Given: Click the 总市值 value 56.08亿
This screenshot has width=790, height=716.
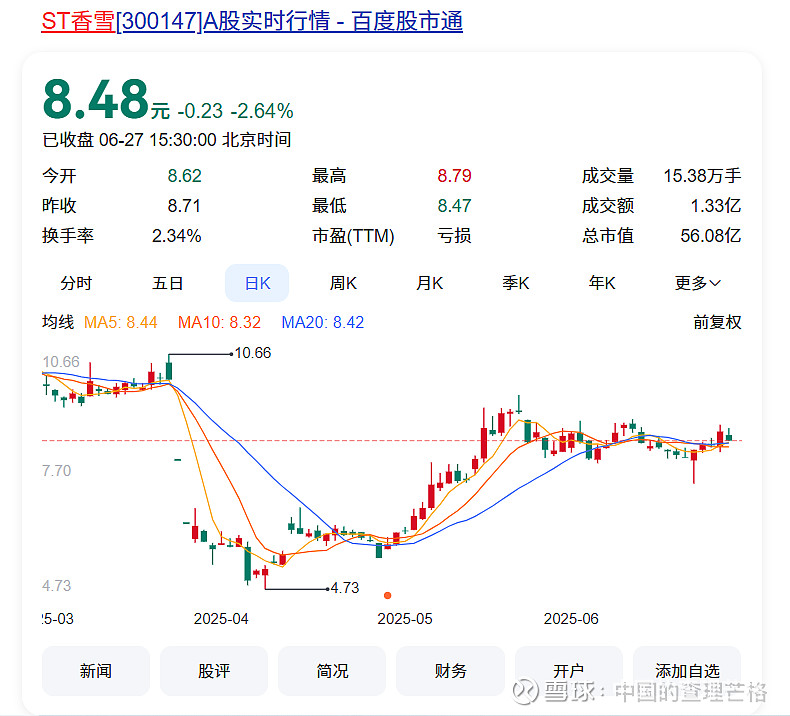Looking at the screenshot, I should [710, 235].
